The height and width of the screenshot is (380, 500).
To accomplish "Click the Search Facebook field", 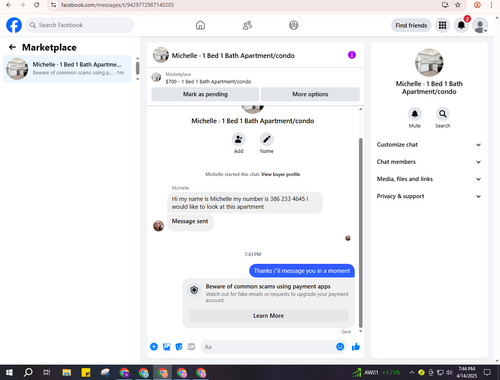I will point(80,25).
